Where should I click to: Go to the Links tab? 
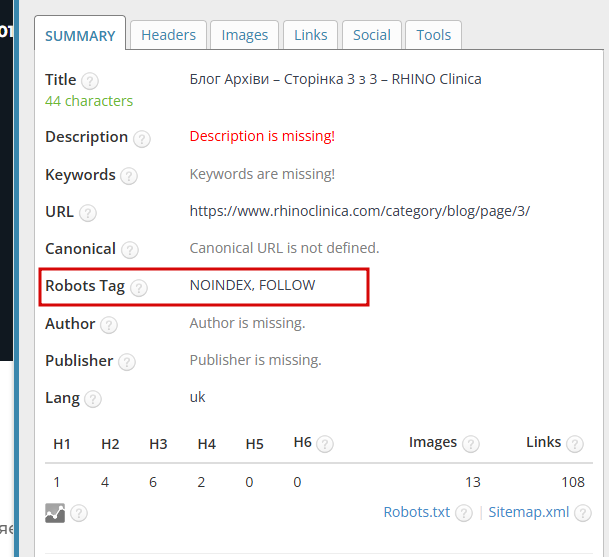(311, 35)
